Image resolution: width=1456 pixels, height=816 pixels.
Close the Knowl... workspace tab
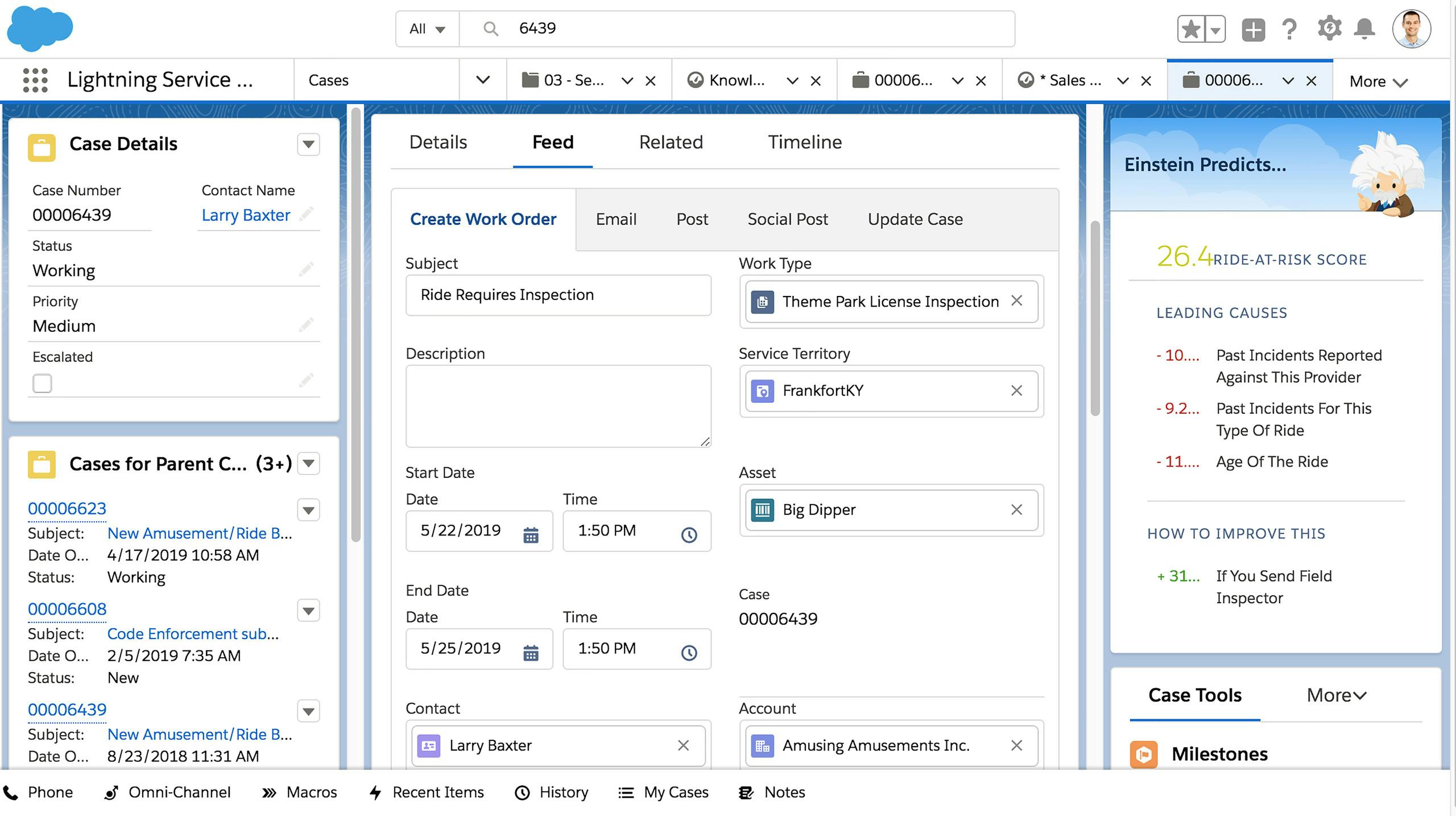[x=816, y=81]
